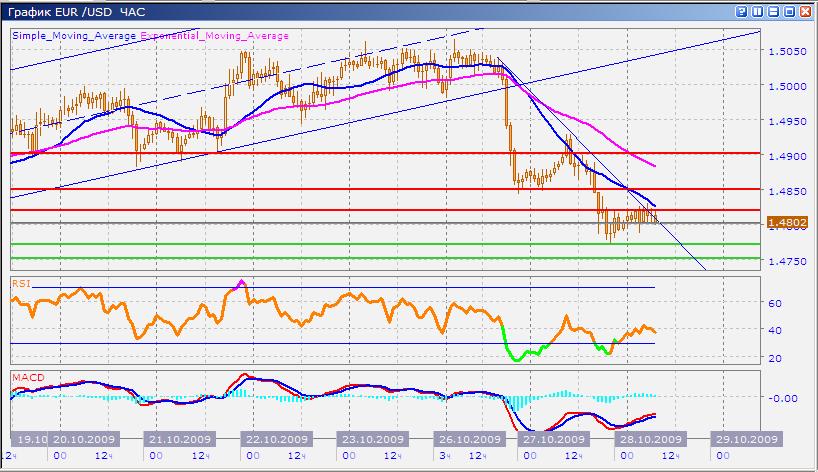Click the current price tag 1.4802
Image resolution: width=818 pixels, height=472 pixels.
(781, 224)
